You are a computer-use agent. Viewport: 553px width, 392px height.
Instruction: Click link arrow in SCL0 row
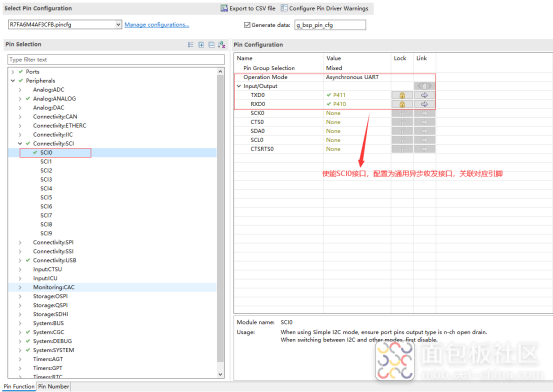coord(424,140)
